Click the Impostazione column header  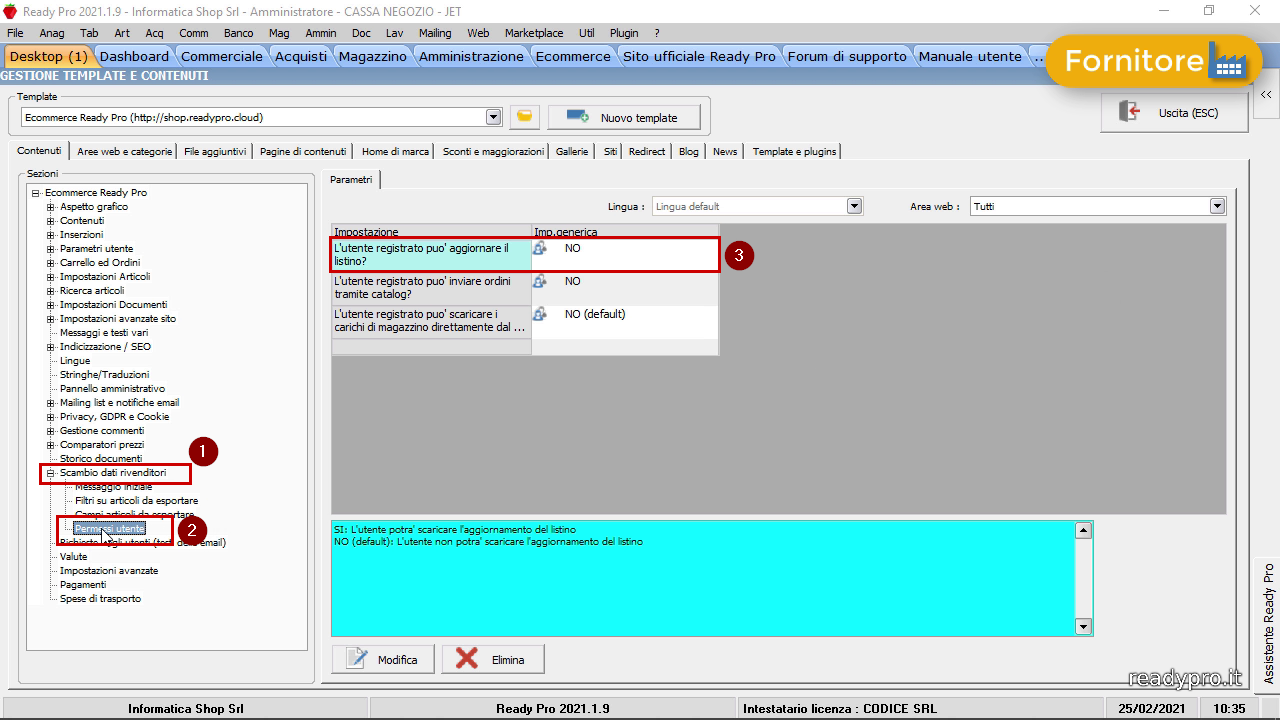point(431,232)
